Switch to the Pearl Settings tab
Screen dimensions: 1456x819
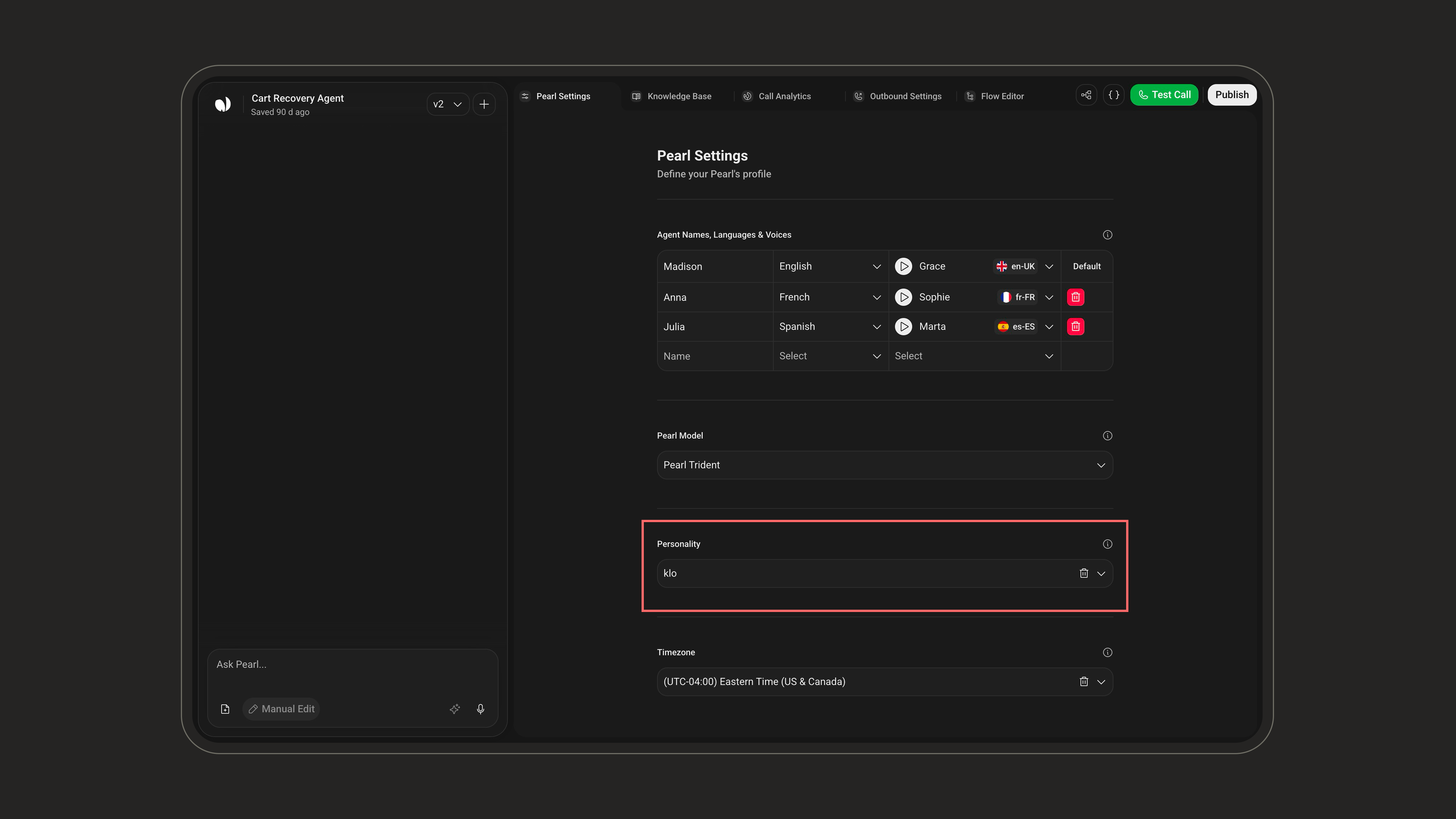point(563,96)
